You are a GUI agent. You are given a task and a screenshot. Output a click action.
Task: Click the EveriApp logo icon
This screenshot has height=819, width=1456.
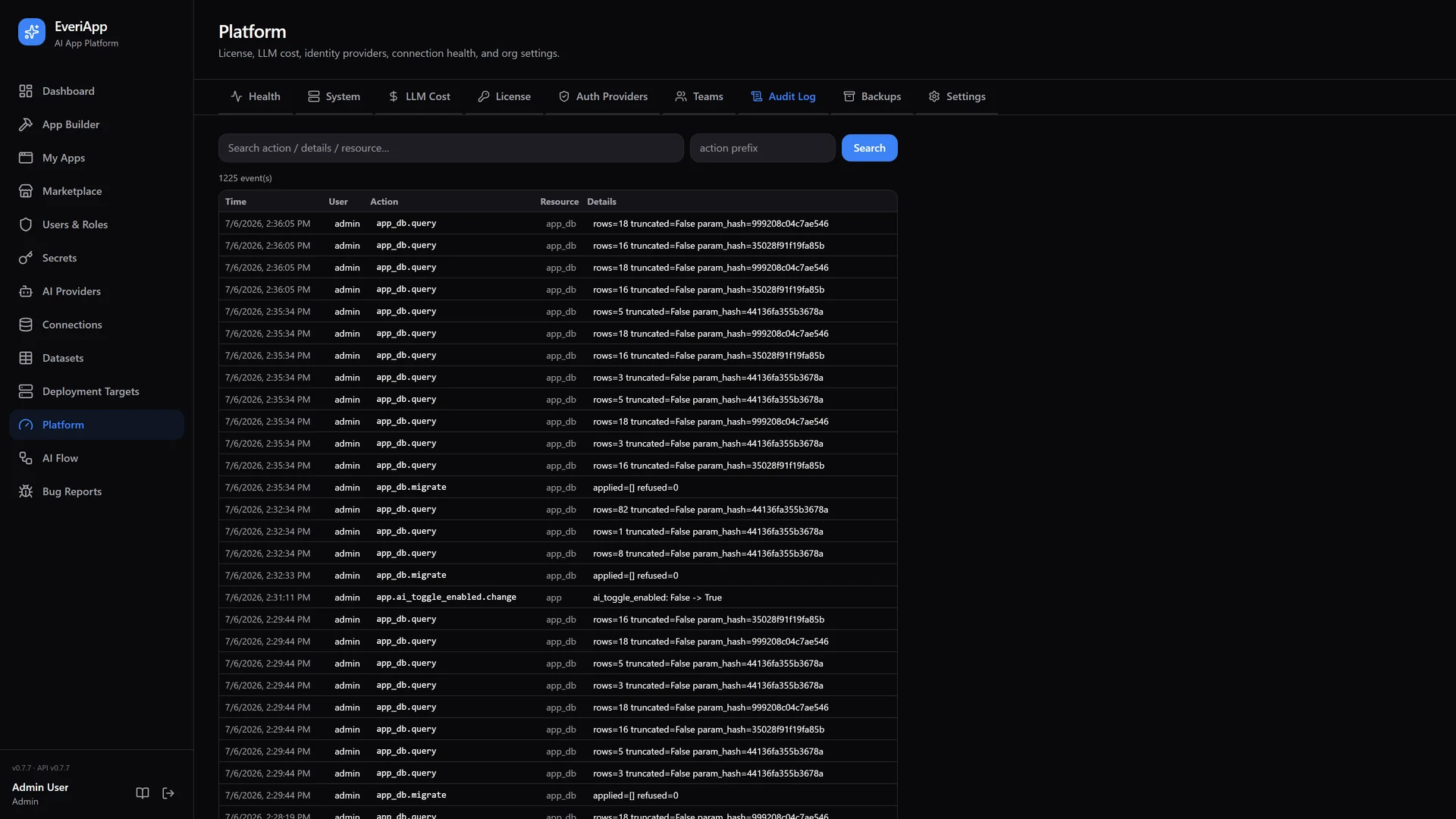click(32, 32)
